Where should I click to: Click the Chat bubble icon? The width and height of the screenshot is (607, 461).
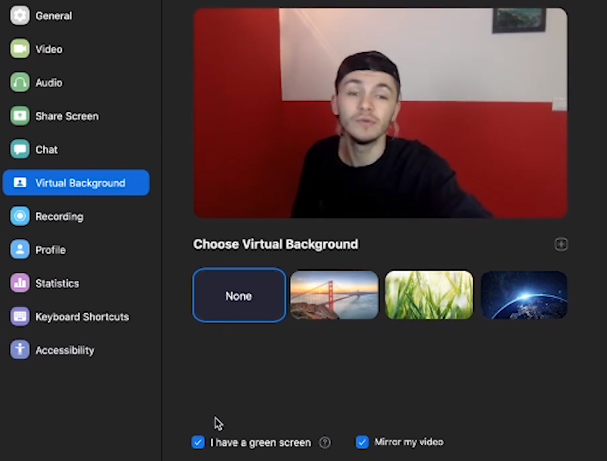[20, 149]
